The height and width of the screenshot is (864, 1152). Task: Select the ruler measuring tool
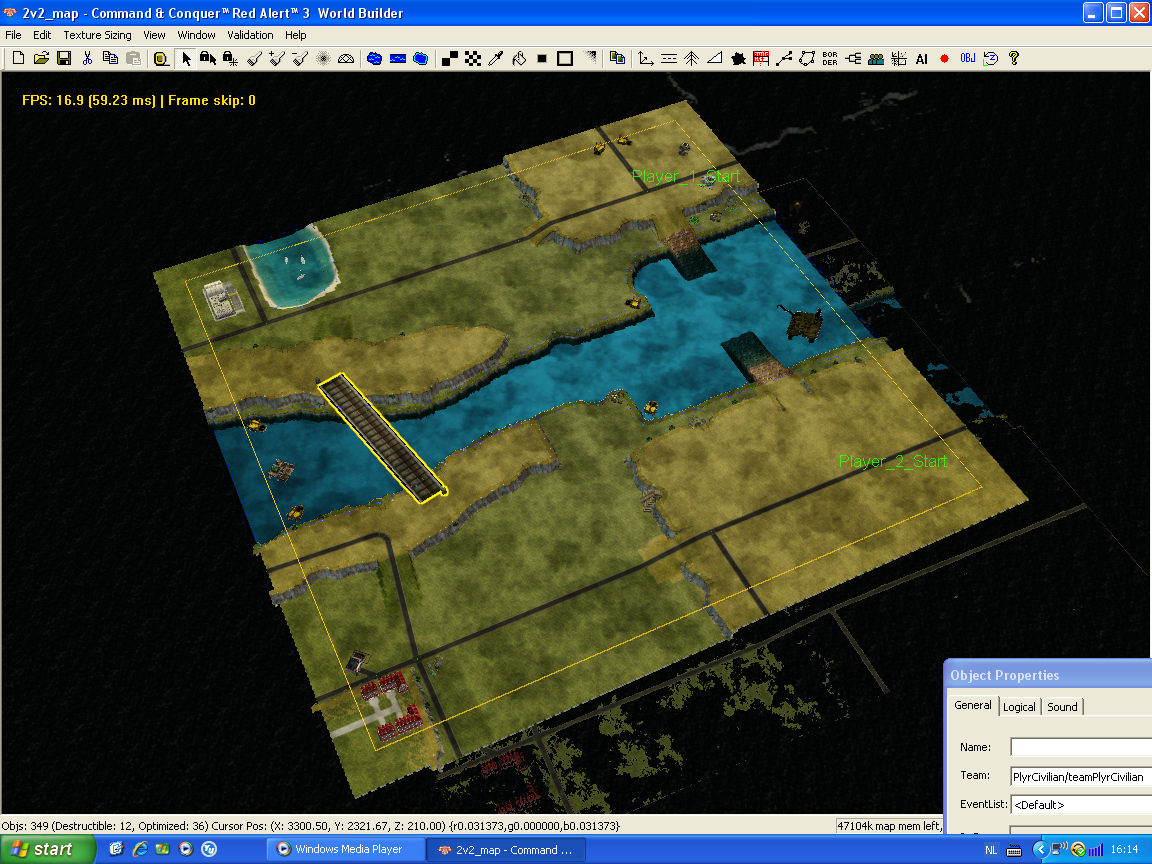pos(161,59)
